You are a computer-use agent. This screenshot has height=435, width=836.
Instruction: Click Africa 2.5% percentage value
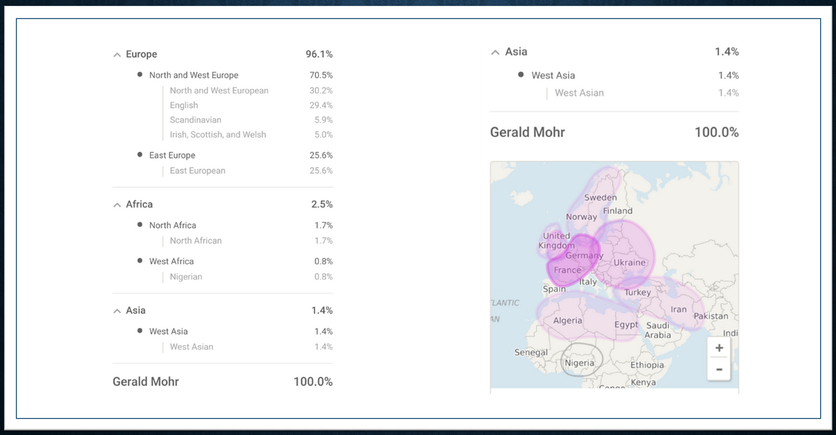pyautogui.click(x=322, y=204)
